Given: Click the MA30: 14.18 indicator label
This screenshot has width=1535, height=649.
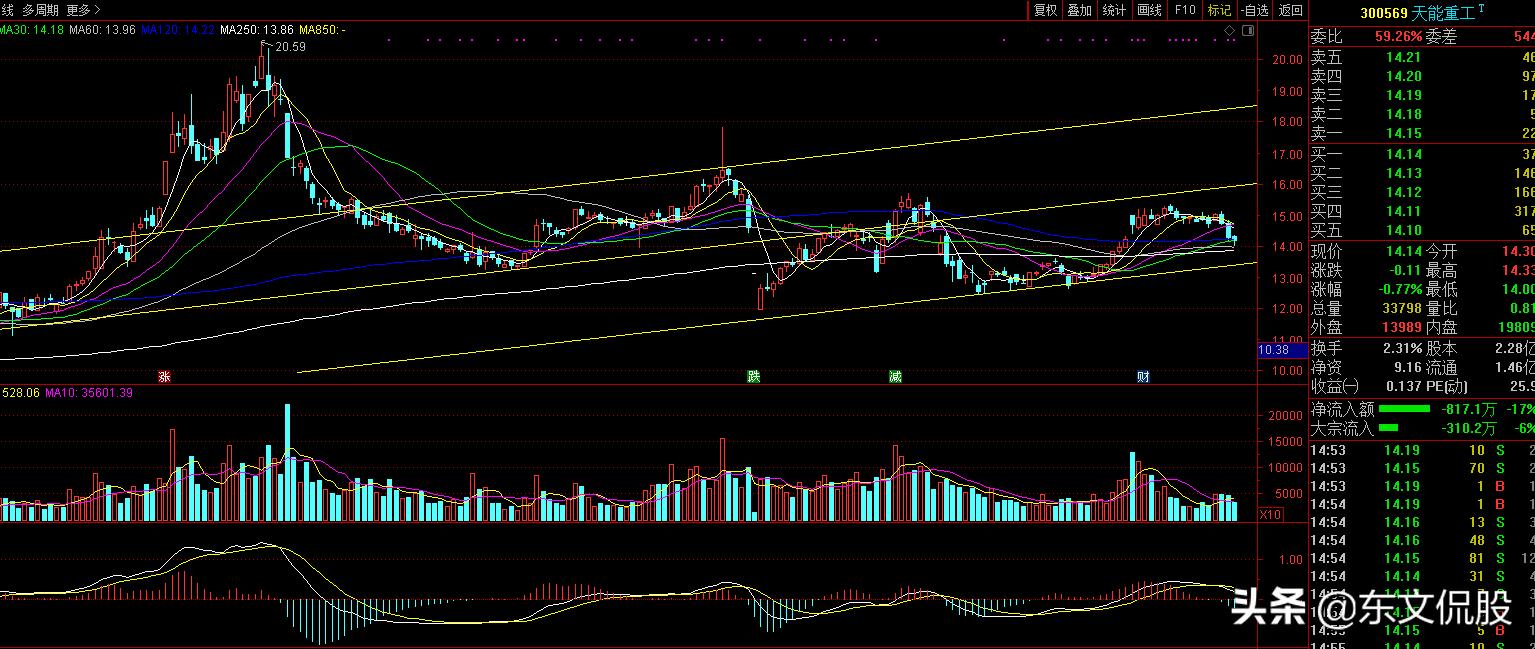Looking at the screenshot, I should [32, 30].
